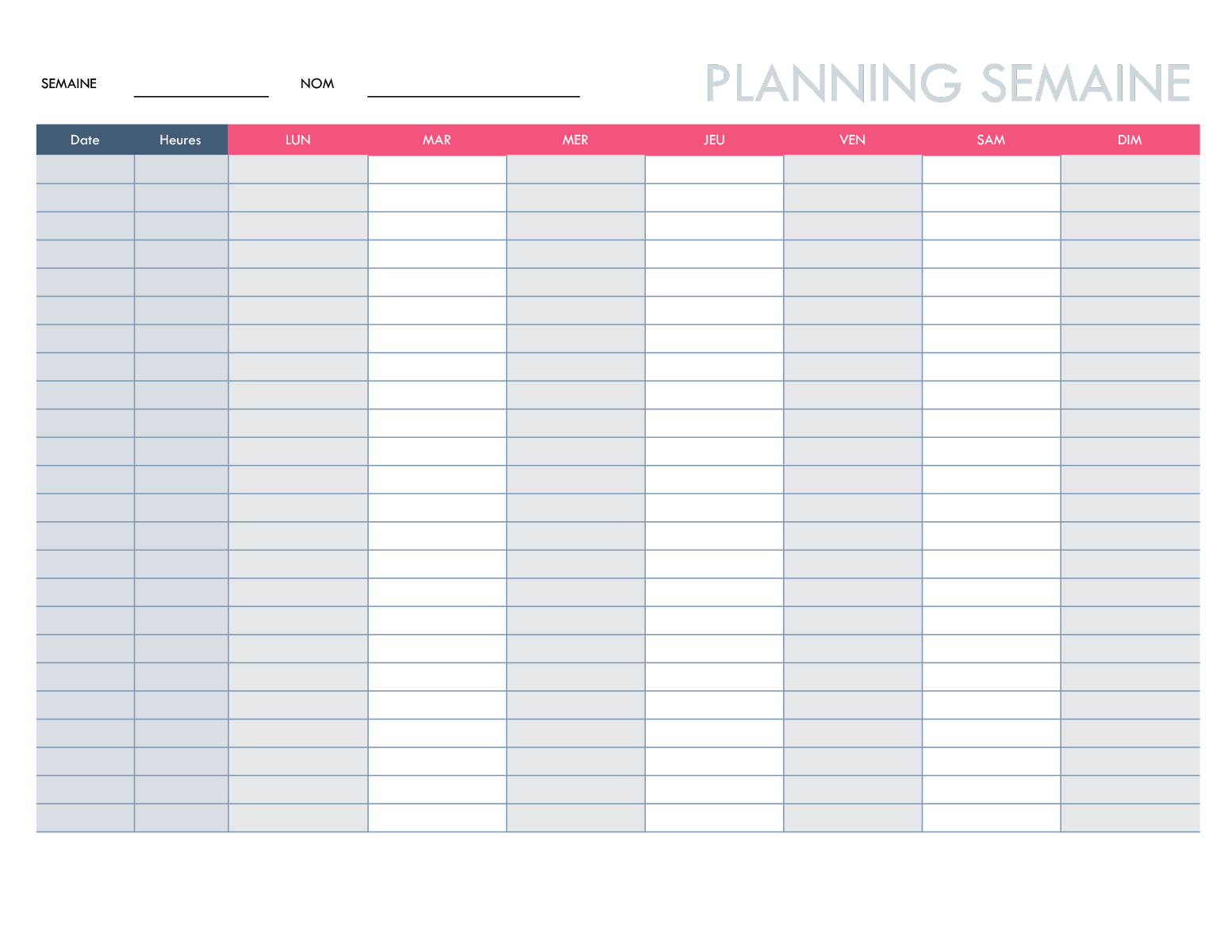Click the last row cell under JEU
Viewport: 1232px width, 952px height.
(714, 818)
